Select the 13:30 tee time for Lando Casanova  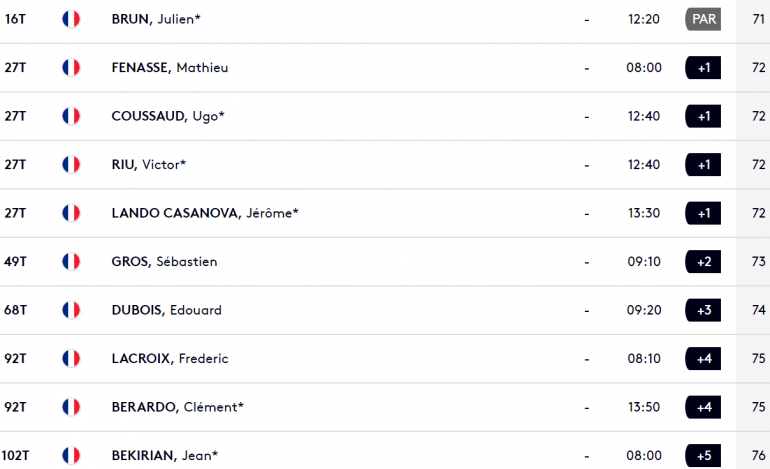(x=644, y=213)
